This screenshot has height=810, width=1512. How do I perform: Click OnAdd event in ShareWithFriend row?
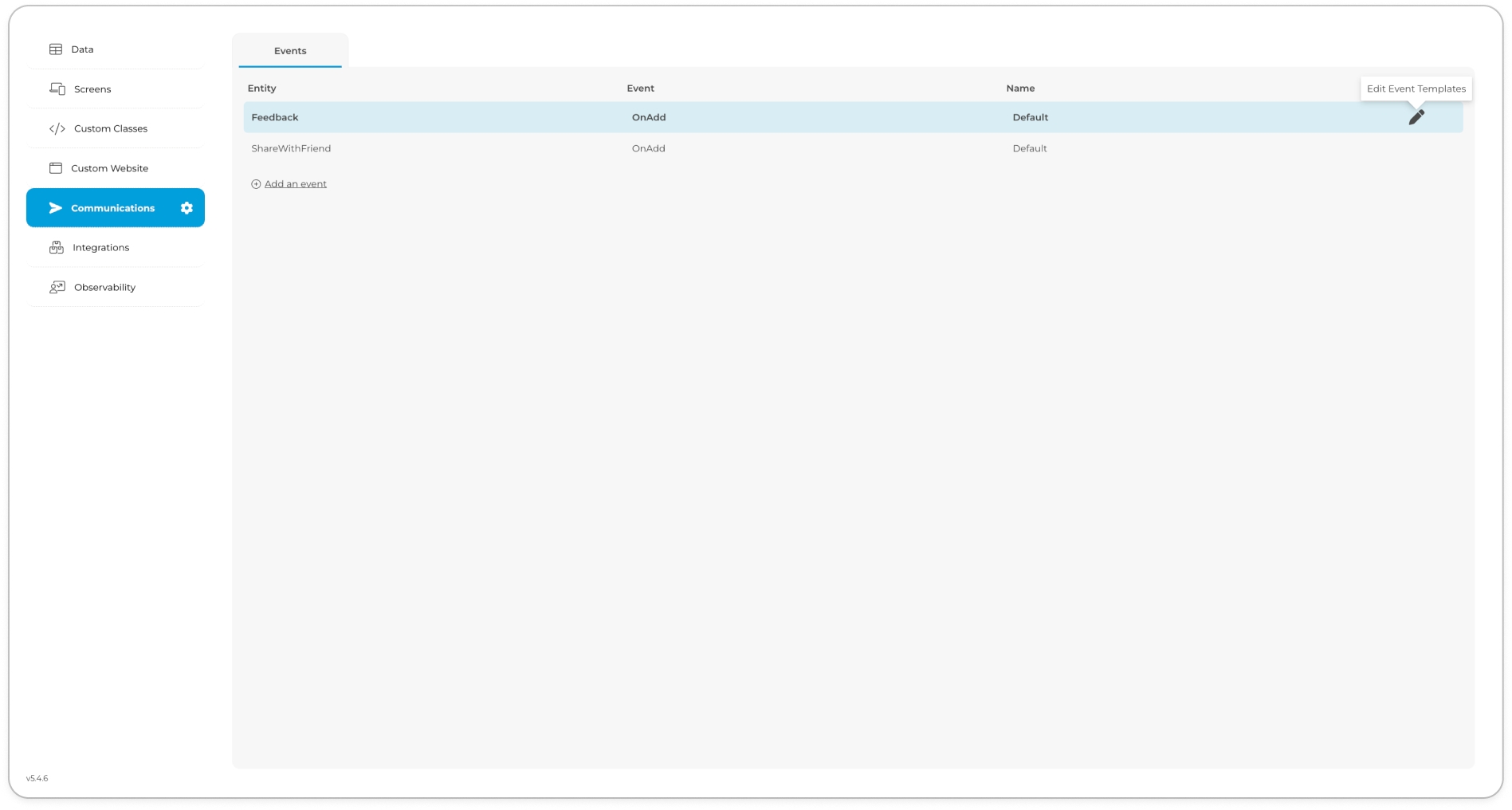click(x=648, y=148)
